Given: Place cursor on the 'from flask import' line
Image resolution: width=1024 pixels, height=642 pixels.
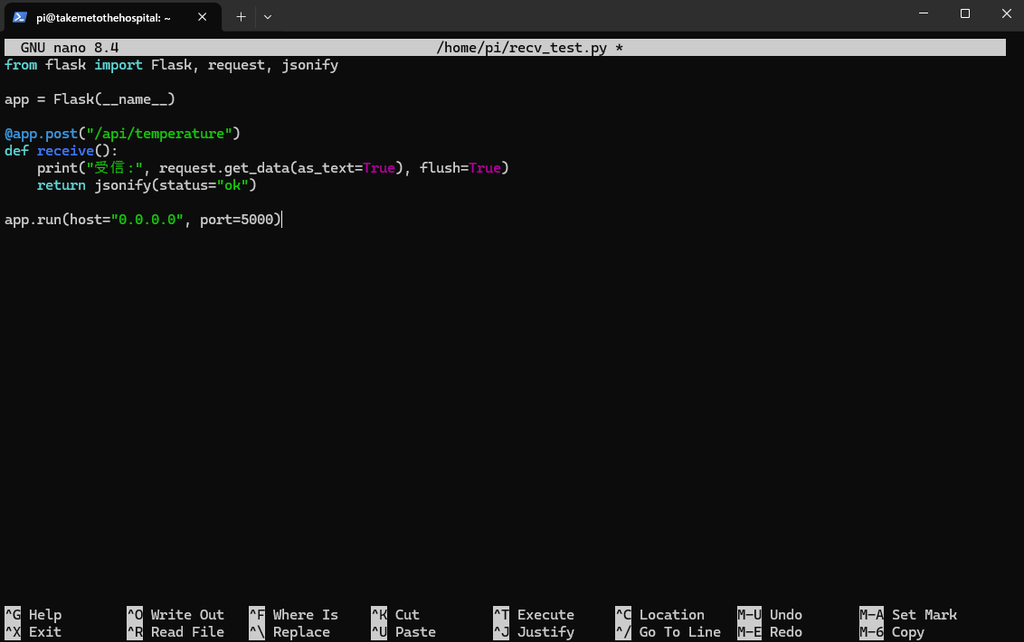Looking at the screenshot, I should click(171, 65).
